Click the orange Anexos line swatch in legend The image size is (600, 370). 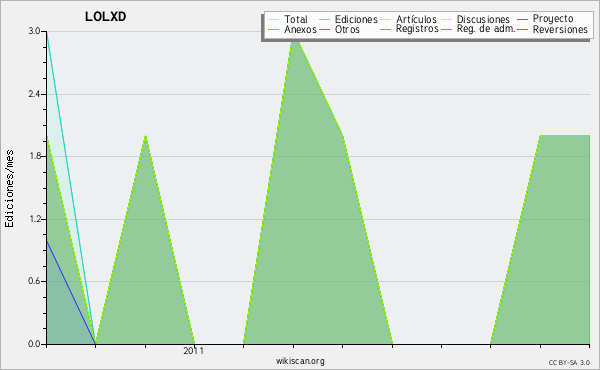coord(274,30)
